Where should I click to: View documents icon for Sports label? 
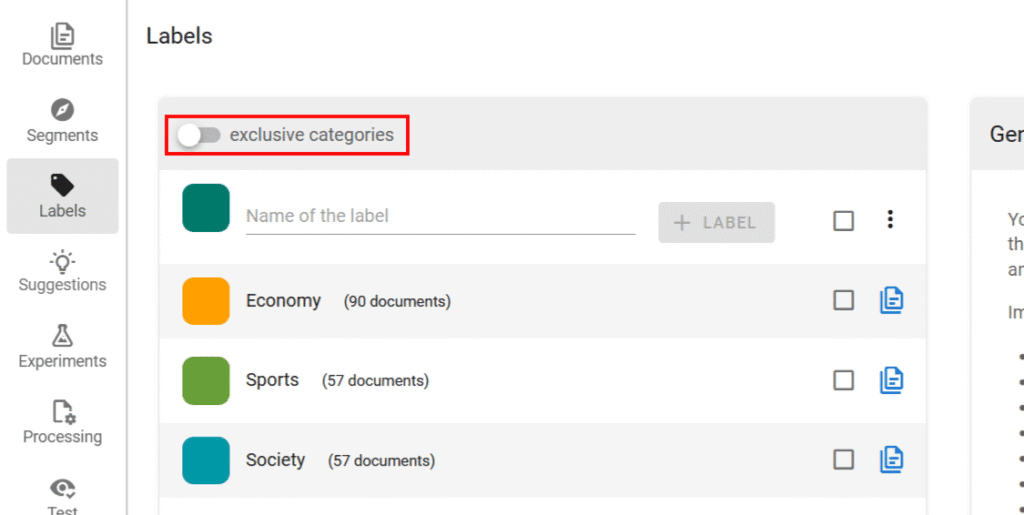[891, 380]
